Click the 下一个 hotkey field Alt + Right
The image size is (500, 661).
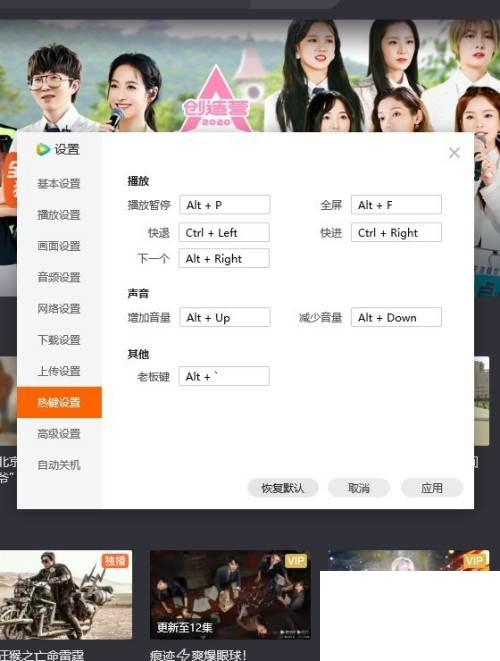[x=224, y=258]
